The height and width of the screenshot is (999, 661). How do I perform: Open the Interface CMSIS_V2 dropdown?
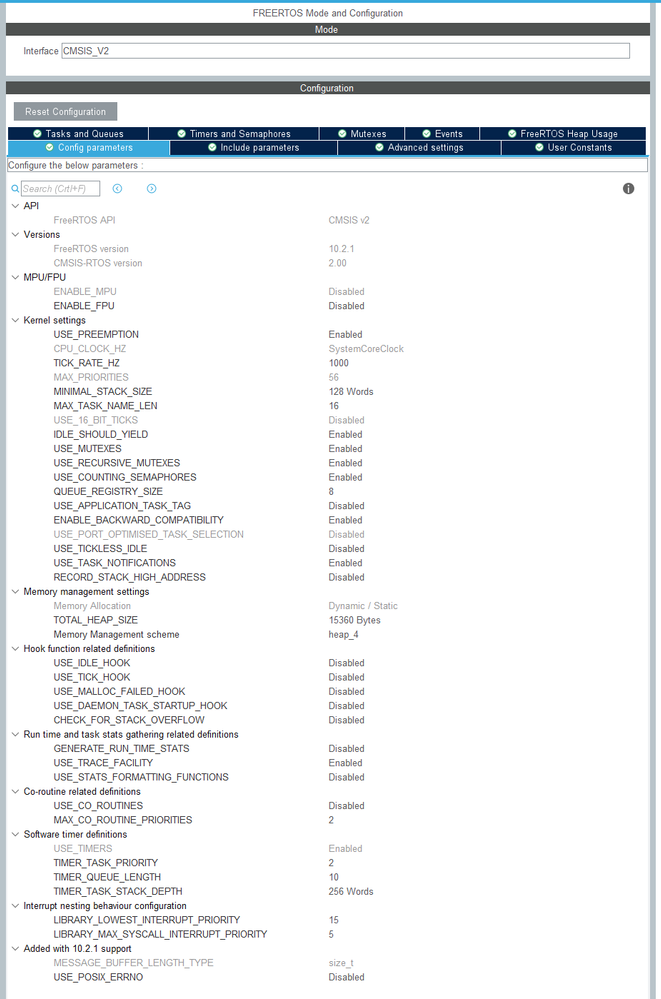click(x=345, y=51)
